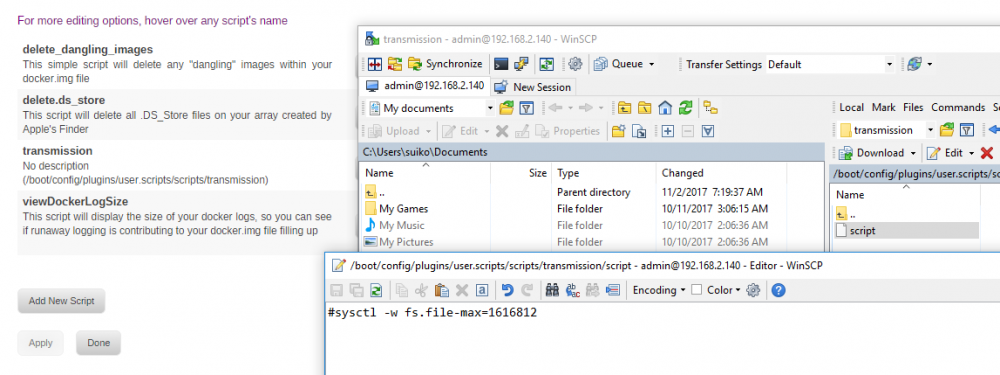This screenshot has height=375, width=1000.
Task: Click the delete.ds_store script name
Action: tap(64, 100)
